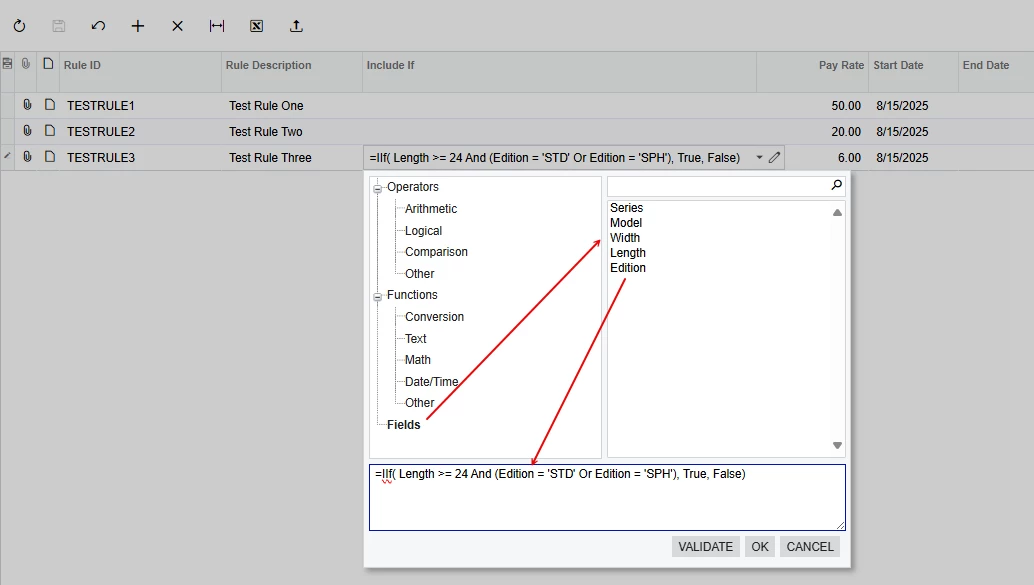Screen dimensions: 1034x585
Task: Click the VALIDATE button
Action: click(705, 546)
